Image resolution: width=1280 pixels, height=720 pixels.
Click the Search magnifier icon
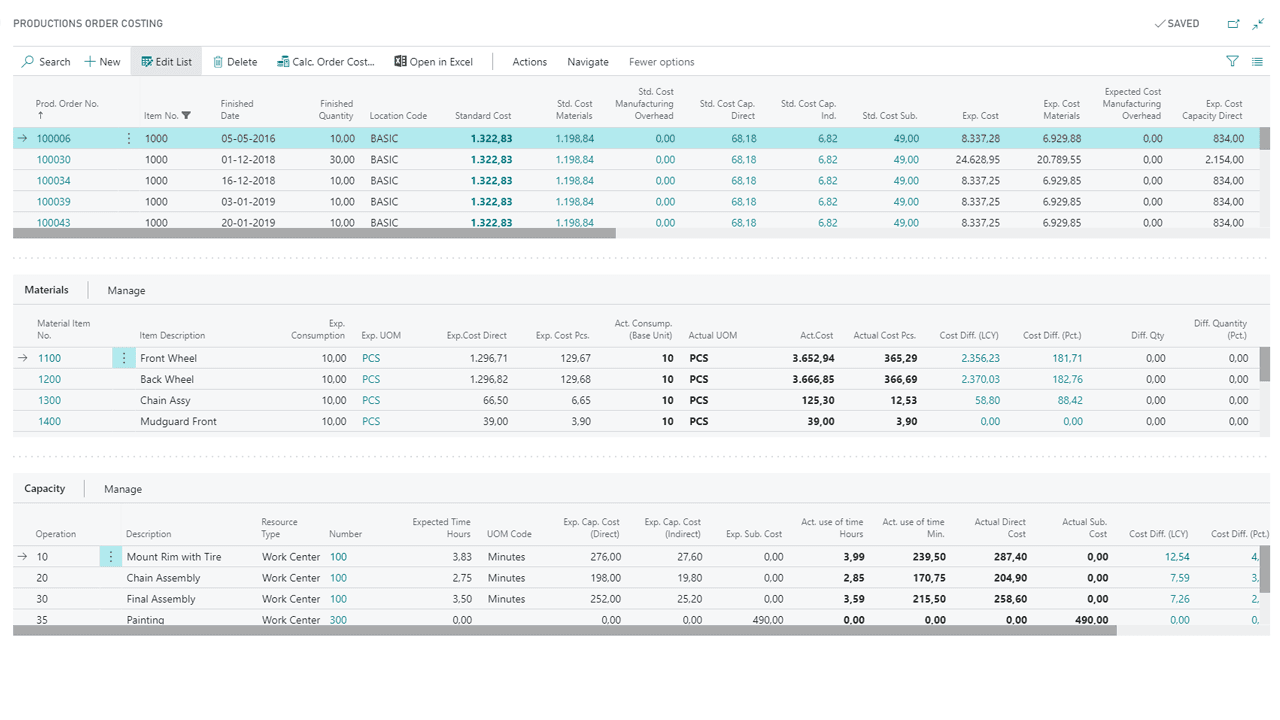pyautogui.click(x=28, y=62)
